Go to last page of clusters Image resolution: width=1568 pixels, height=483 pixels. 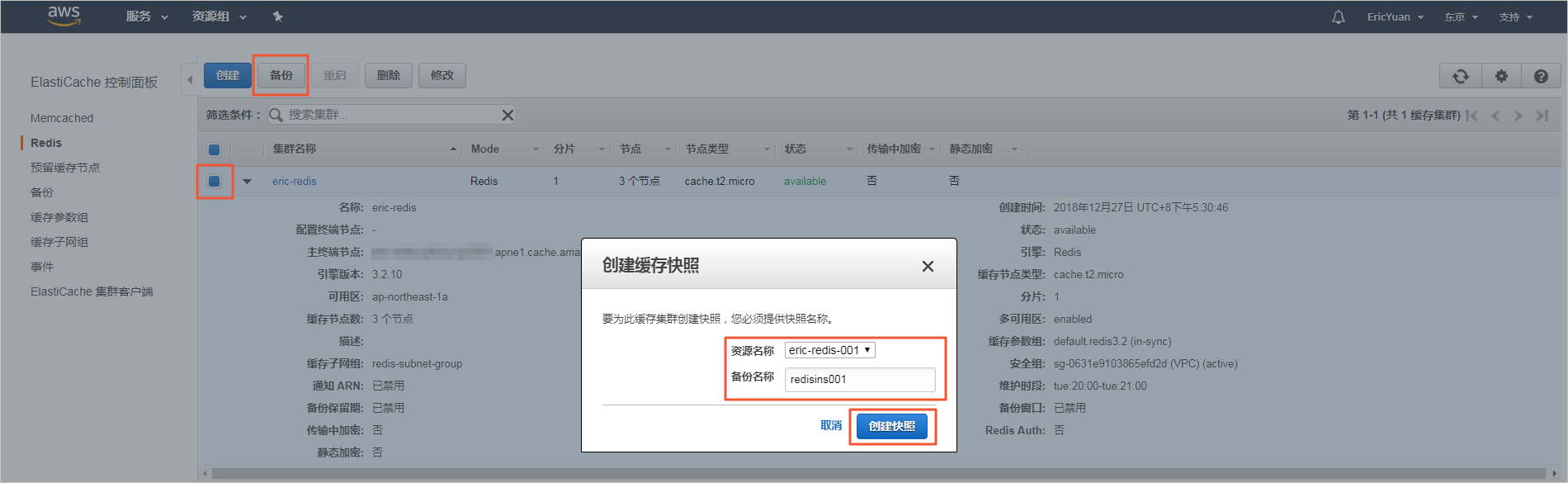1542,116
